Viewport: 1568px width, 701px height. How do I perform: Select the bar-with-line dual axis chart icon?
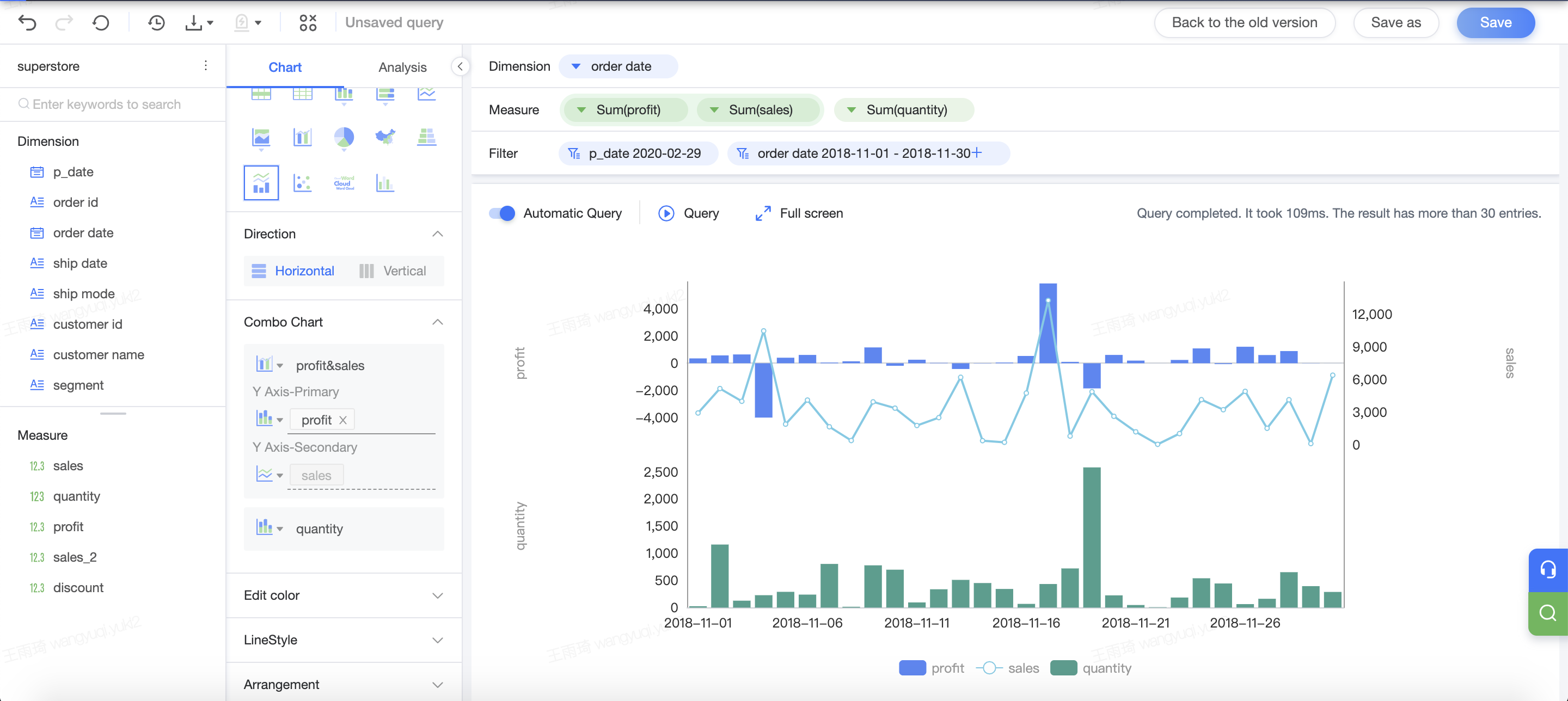tap(303, 138)
